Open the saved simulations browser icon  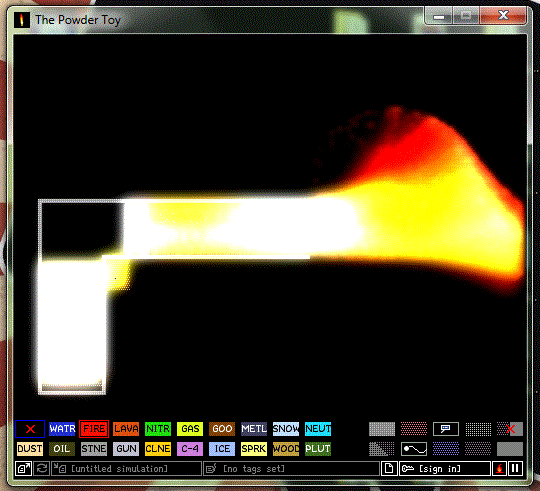click(x=24, y=469)
